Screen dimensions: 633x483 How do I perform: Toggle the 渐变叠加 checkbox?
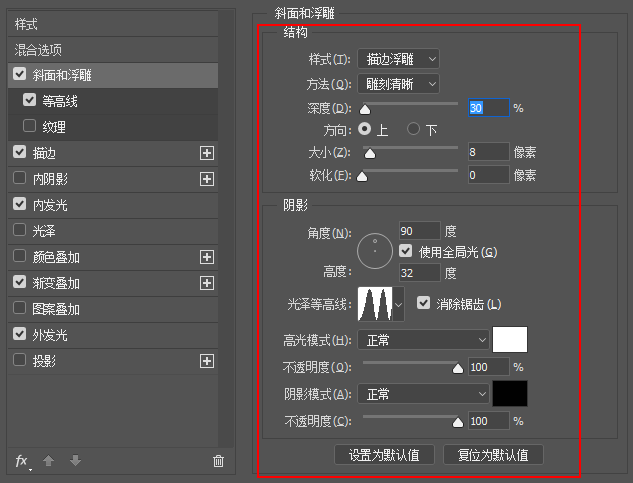(x=19, y=282)
